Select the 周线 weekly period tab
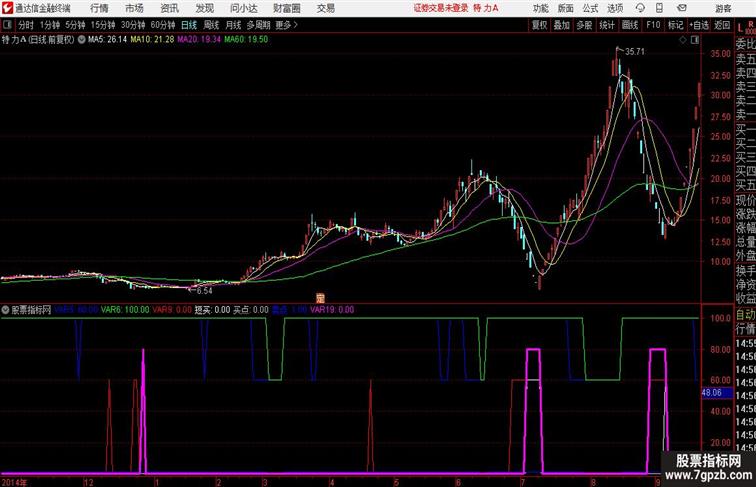 (211, 25)
